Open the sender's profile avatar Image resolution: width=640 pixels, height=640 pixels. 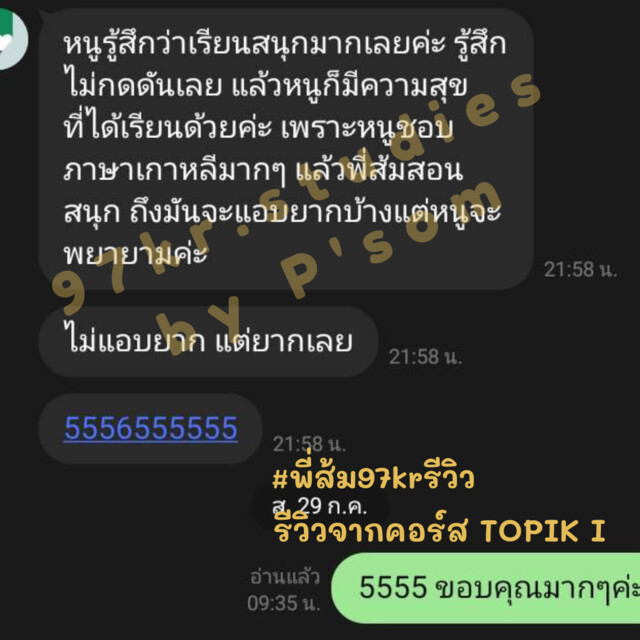(12, 39)
